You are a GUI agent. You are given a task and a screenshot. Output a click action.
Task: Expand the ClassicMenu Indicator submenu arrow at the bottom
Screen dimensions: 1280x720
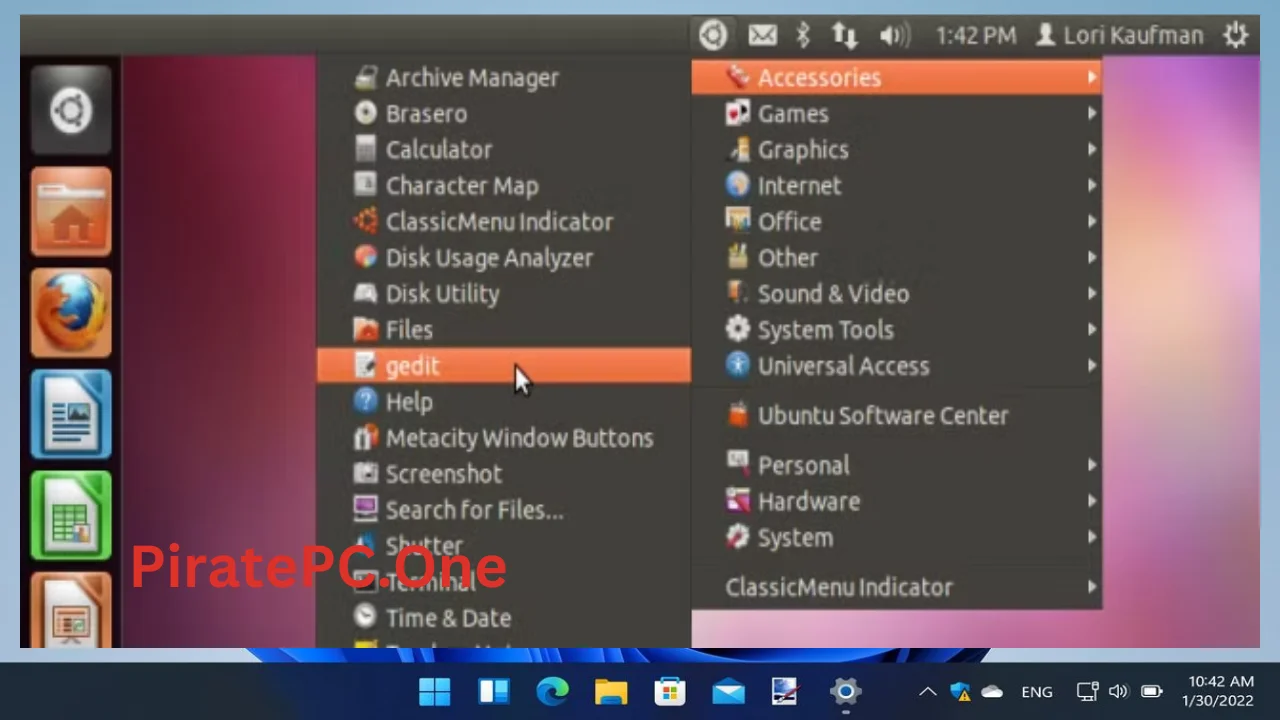[1092, 588]
